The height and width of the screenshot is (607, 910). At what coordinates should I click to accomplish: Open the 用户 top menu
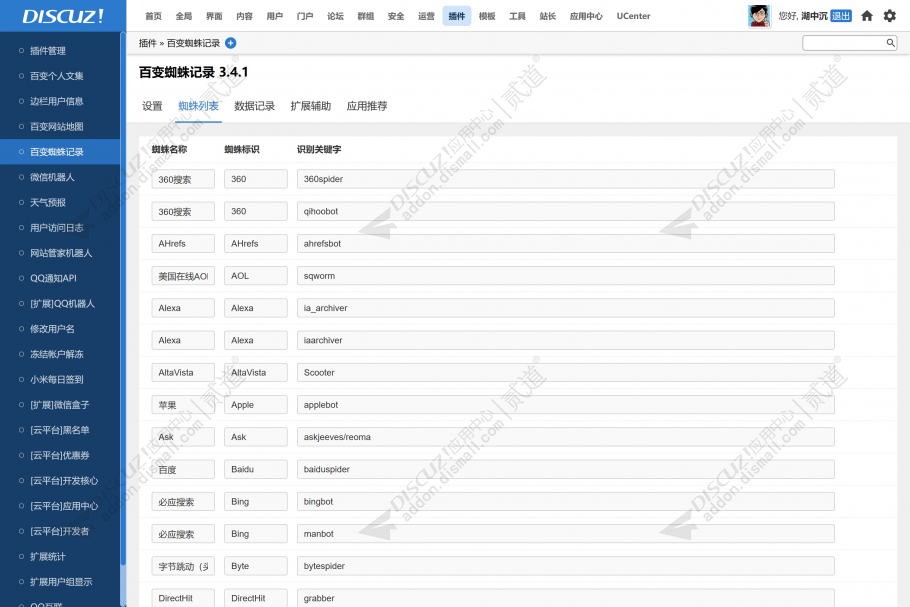point(275,16)
